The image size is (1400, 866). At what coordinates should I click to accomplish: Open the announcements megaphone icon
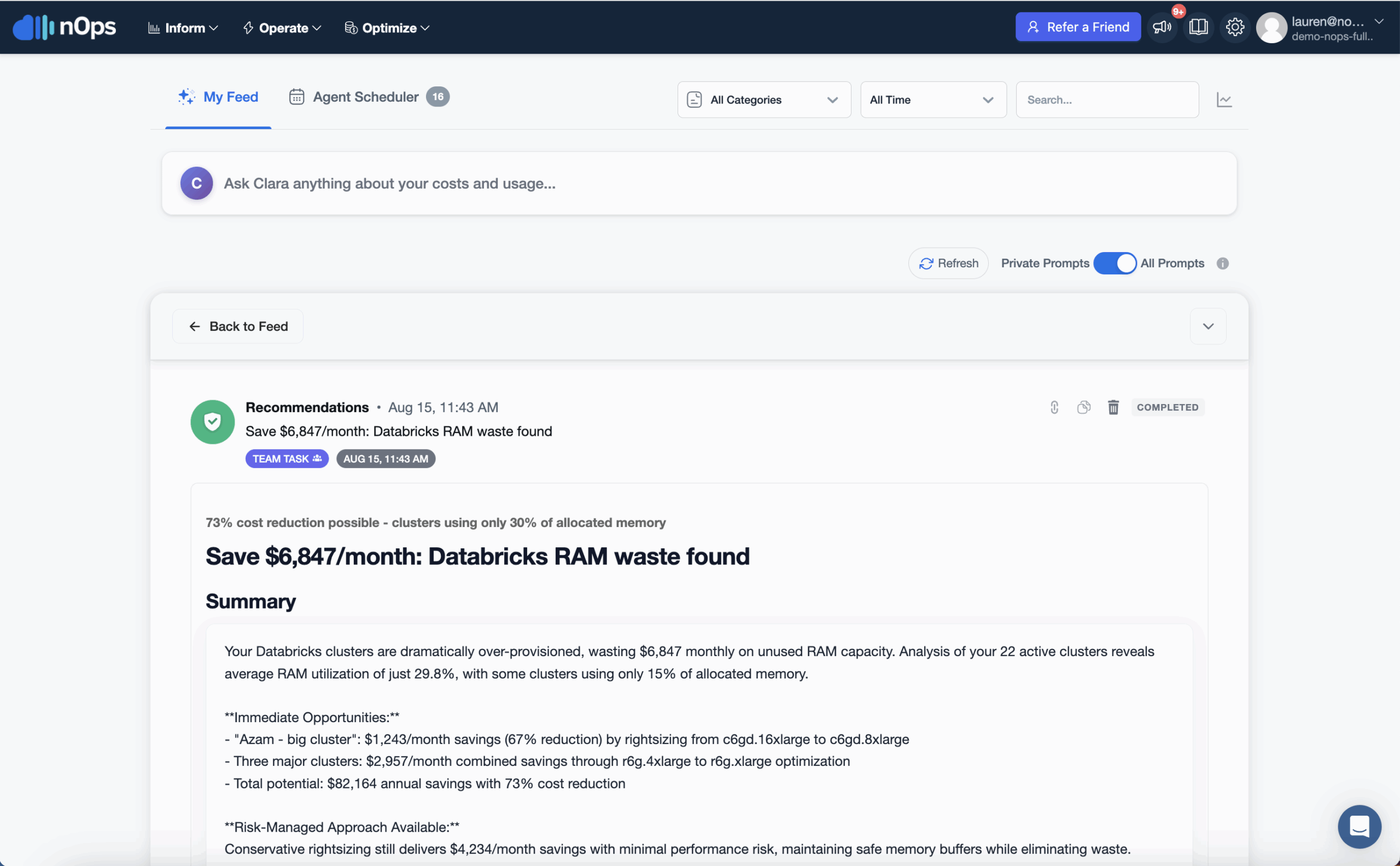point(1162,27)
